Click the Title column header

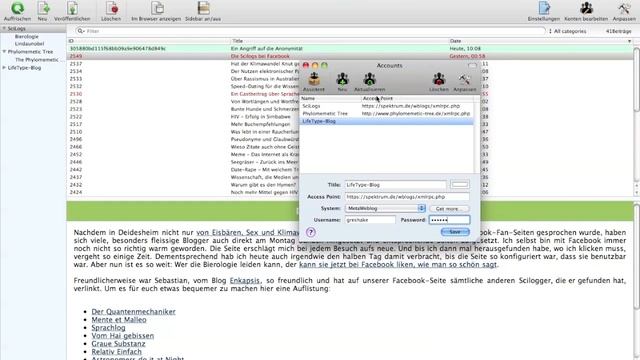339,41
